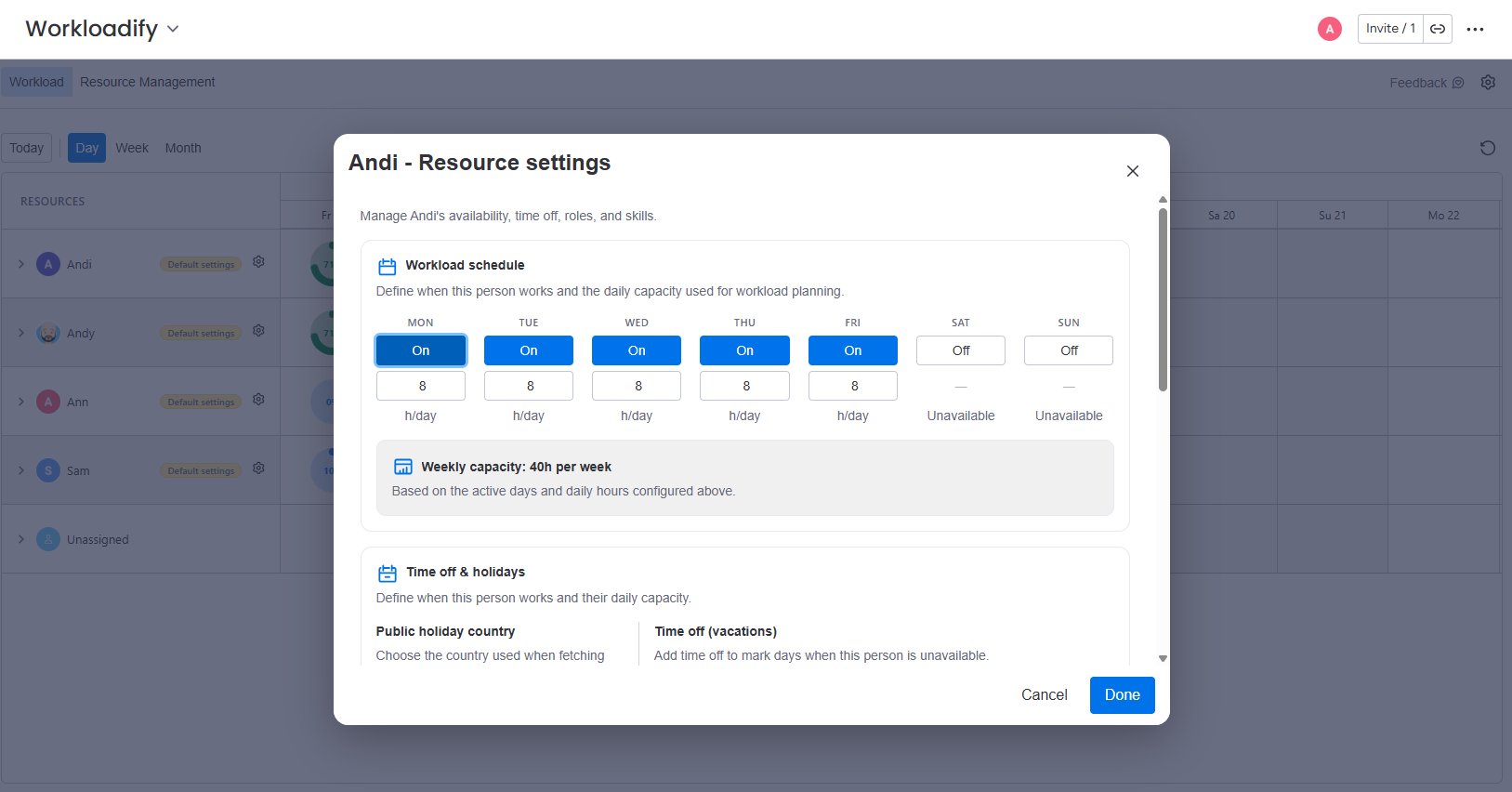Viewport: 1512px width, 792px height.
Task: Edit Tuesday hours per day field
Action: 529,386
